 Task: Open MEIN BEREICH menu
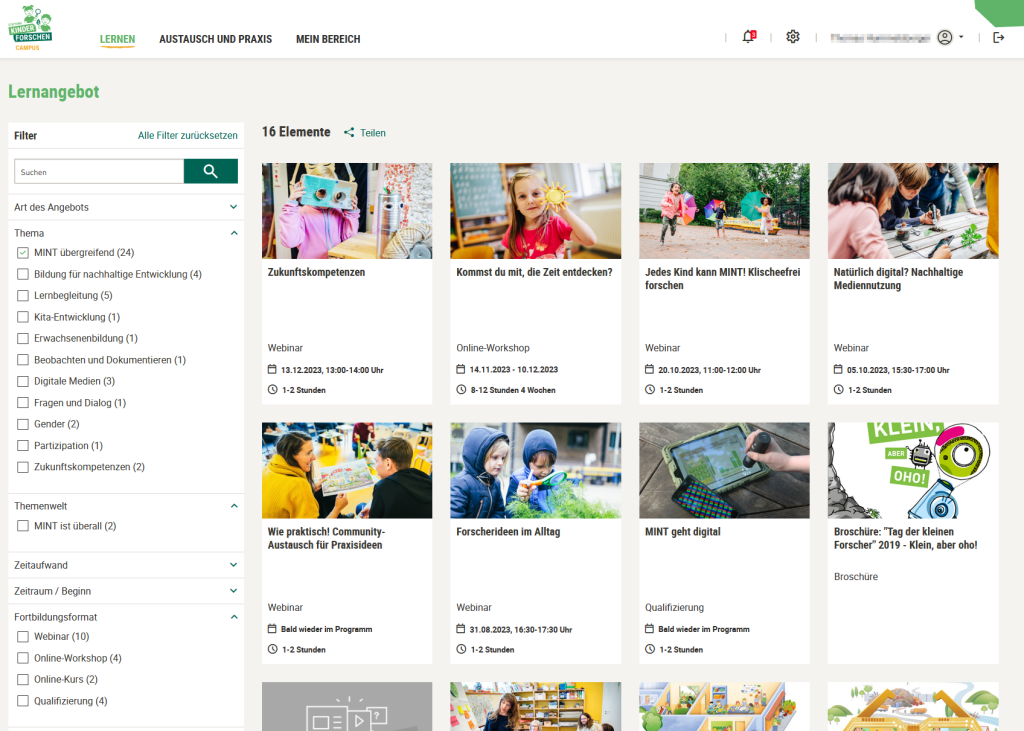[328, 39]
